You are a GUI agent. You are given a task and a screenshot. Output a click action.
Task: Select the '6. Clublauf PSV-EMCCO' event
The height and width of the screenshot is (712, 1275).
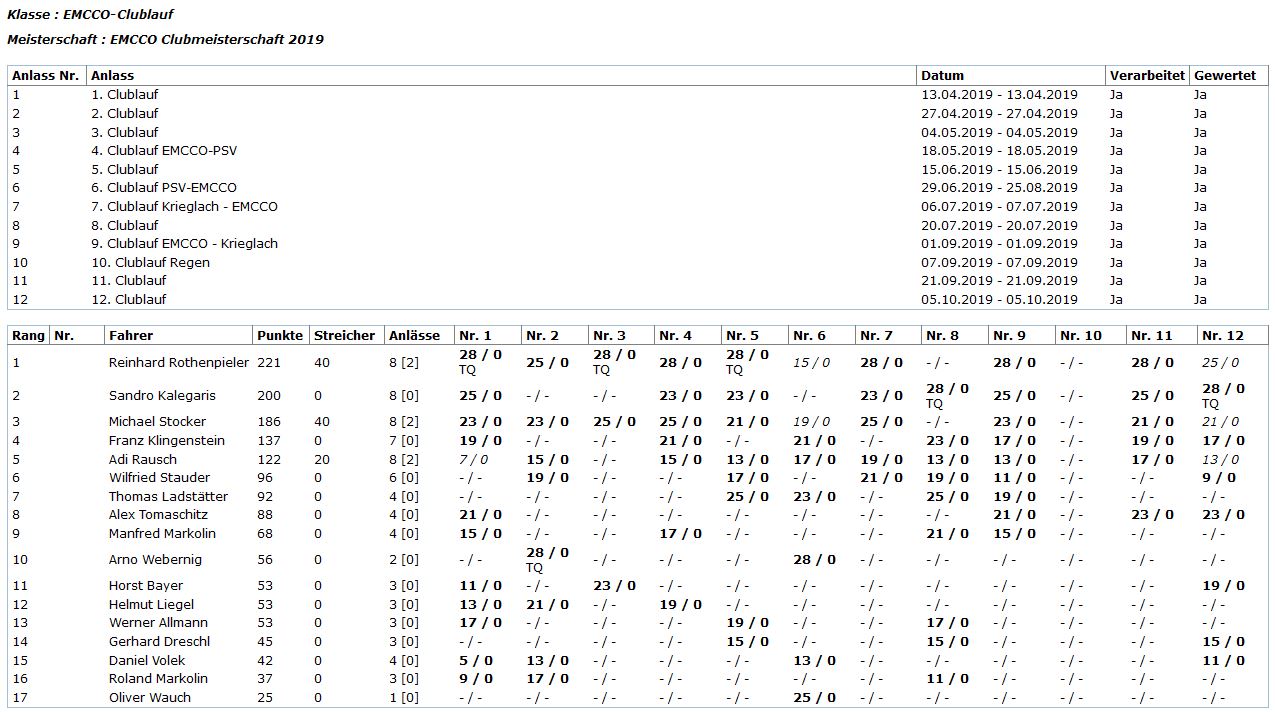164,188
